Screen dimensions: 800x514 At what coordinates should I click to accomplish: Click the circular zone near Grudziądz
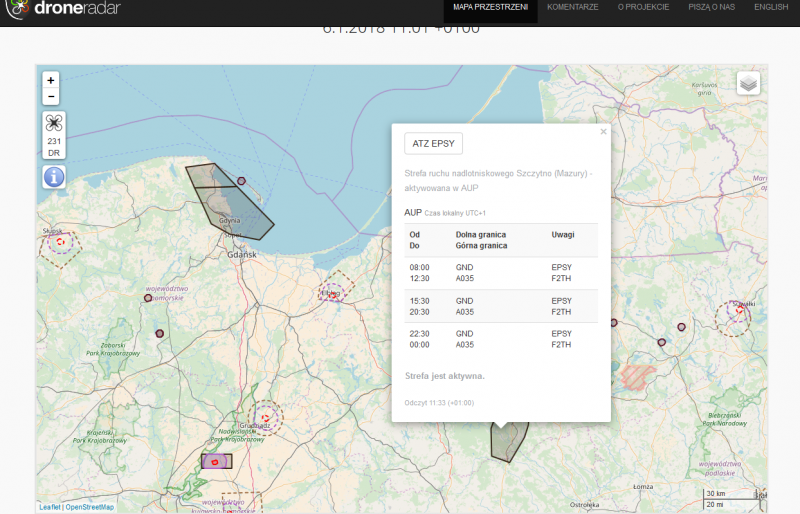pos(265,416)
